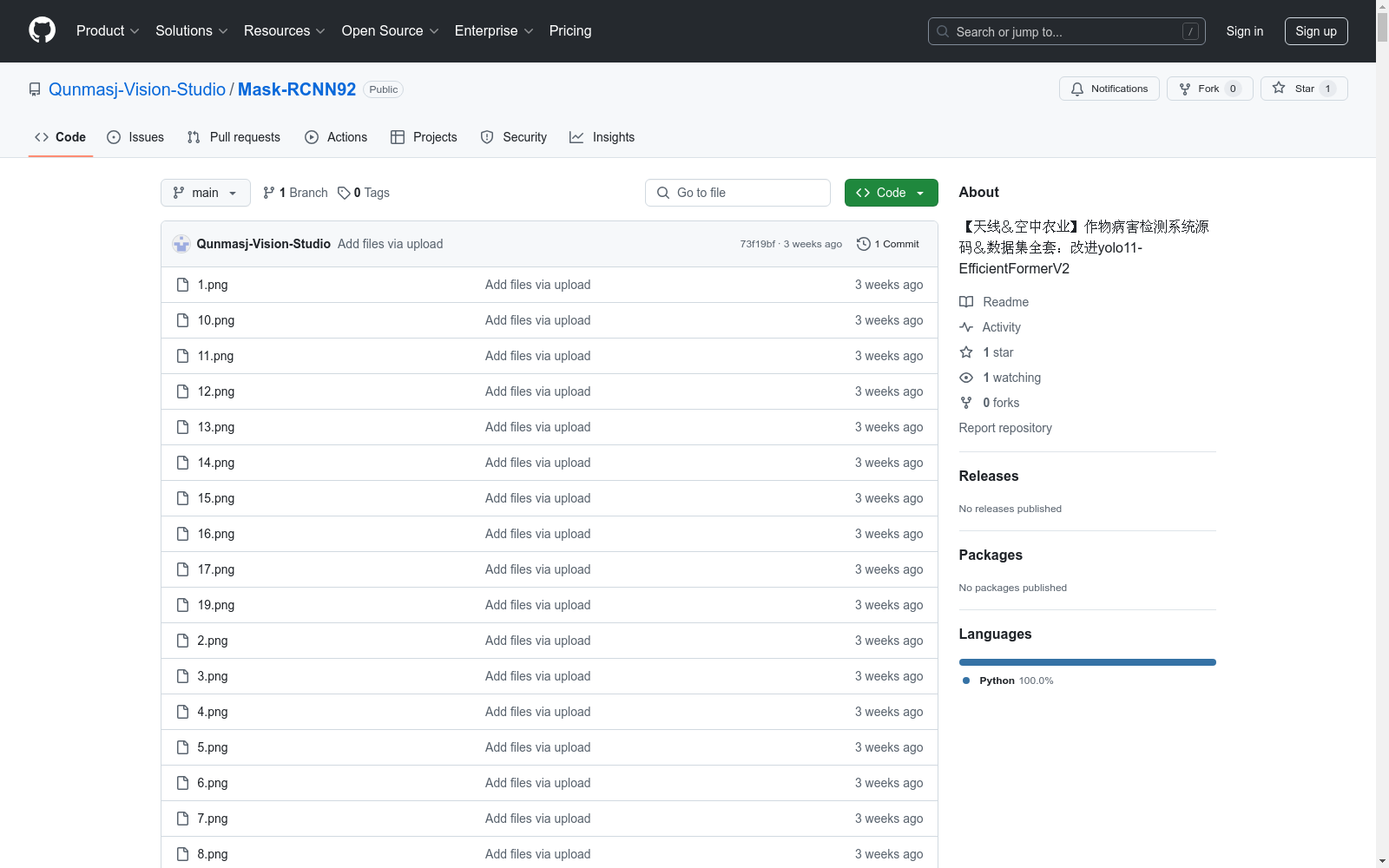Click the file icon beside 19.png
1389x868 pixels.
point(182,605)
